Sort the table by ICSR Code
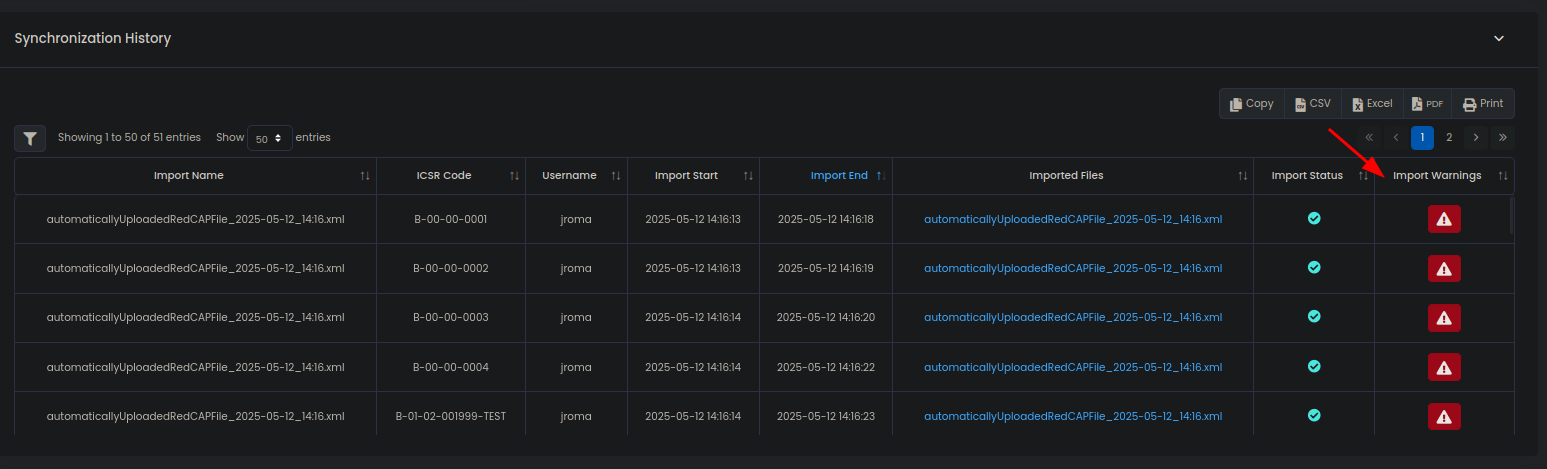Screen dimensions: 1547x469 point(443,176)
